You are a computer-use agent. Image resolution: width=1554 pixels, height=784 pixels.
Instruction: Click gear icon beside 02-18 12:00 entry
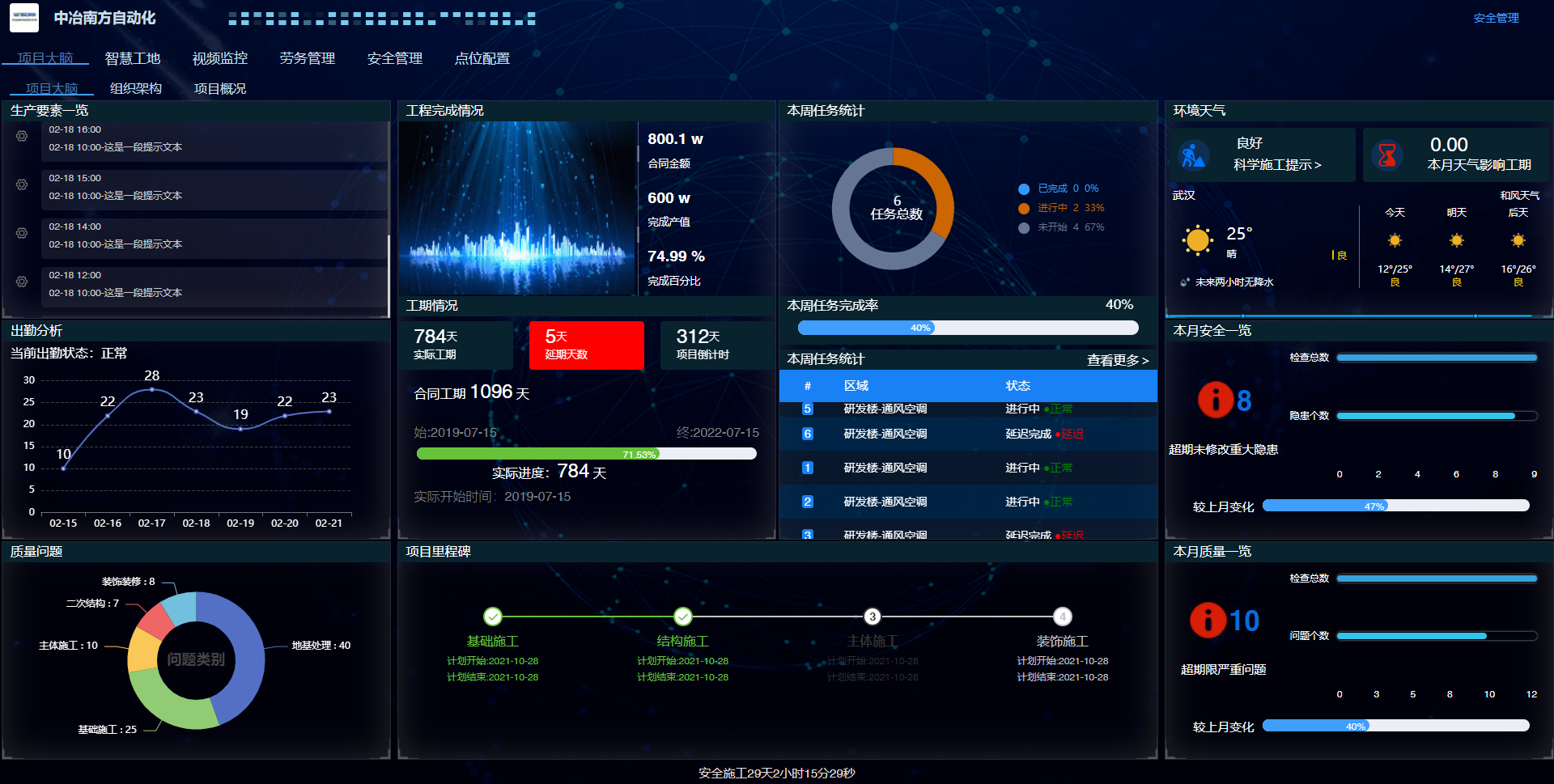(x=22, y=282)
